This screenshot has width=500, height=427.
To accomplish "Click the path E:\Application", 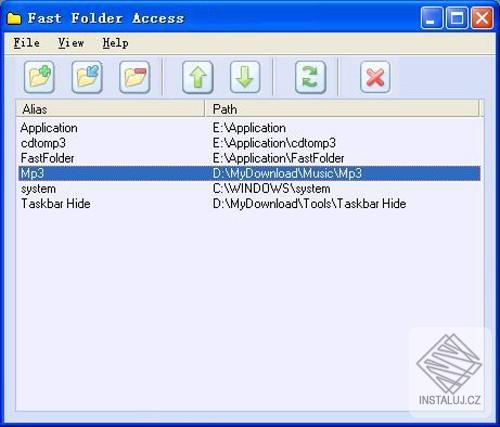I will 249,128.
